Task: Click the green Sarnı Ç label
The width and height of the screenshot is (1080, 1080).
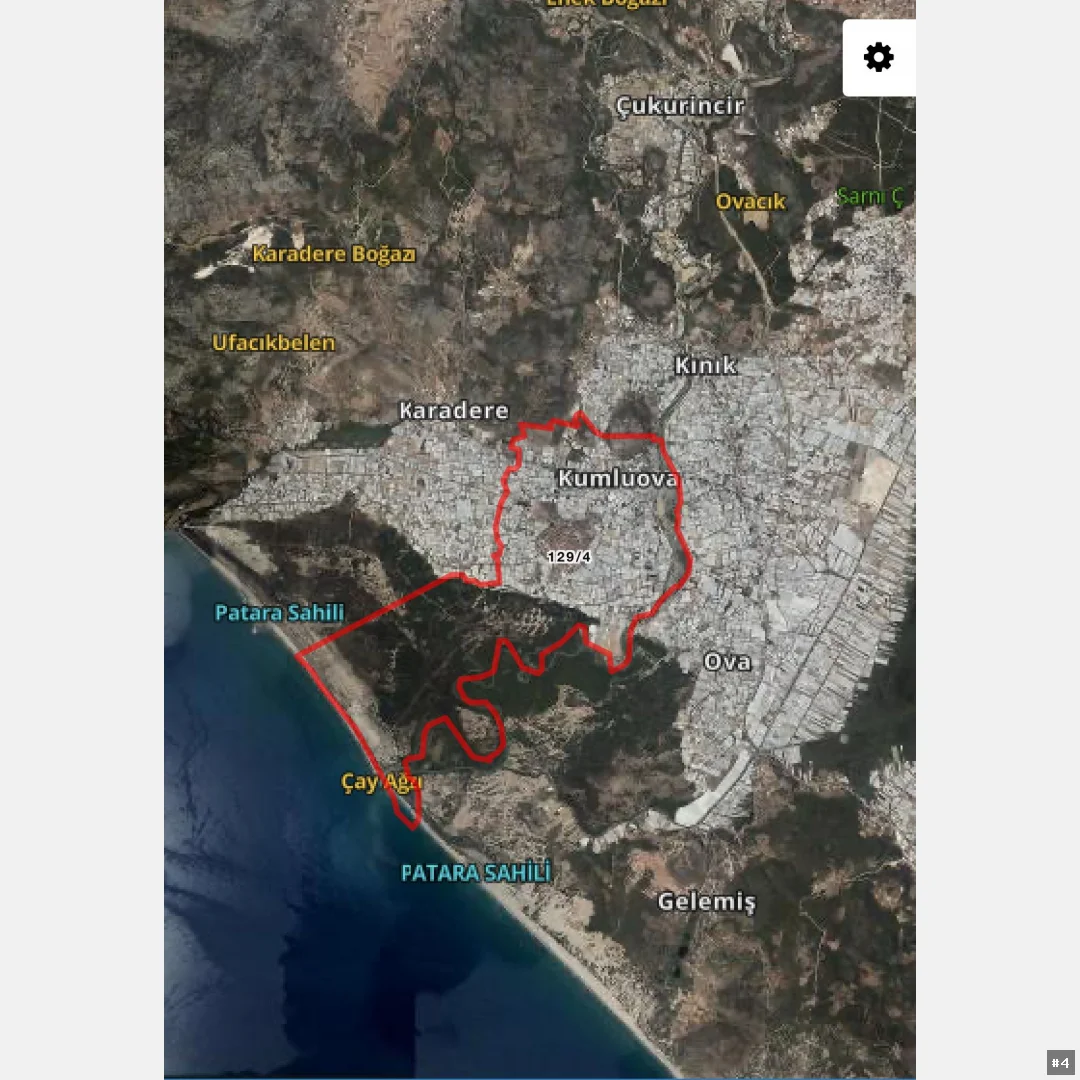Action: pos(869,196)
